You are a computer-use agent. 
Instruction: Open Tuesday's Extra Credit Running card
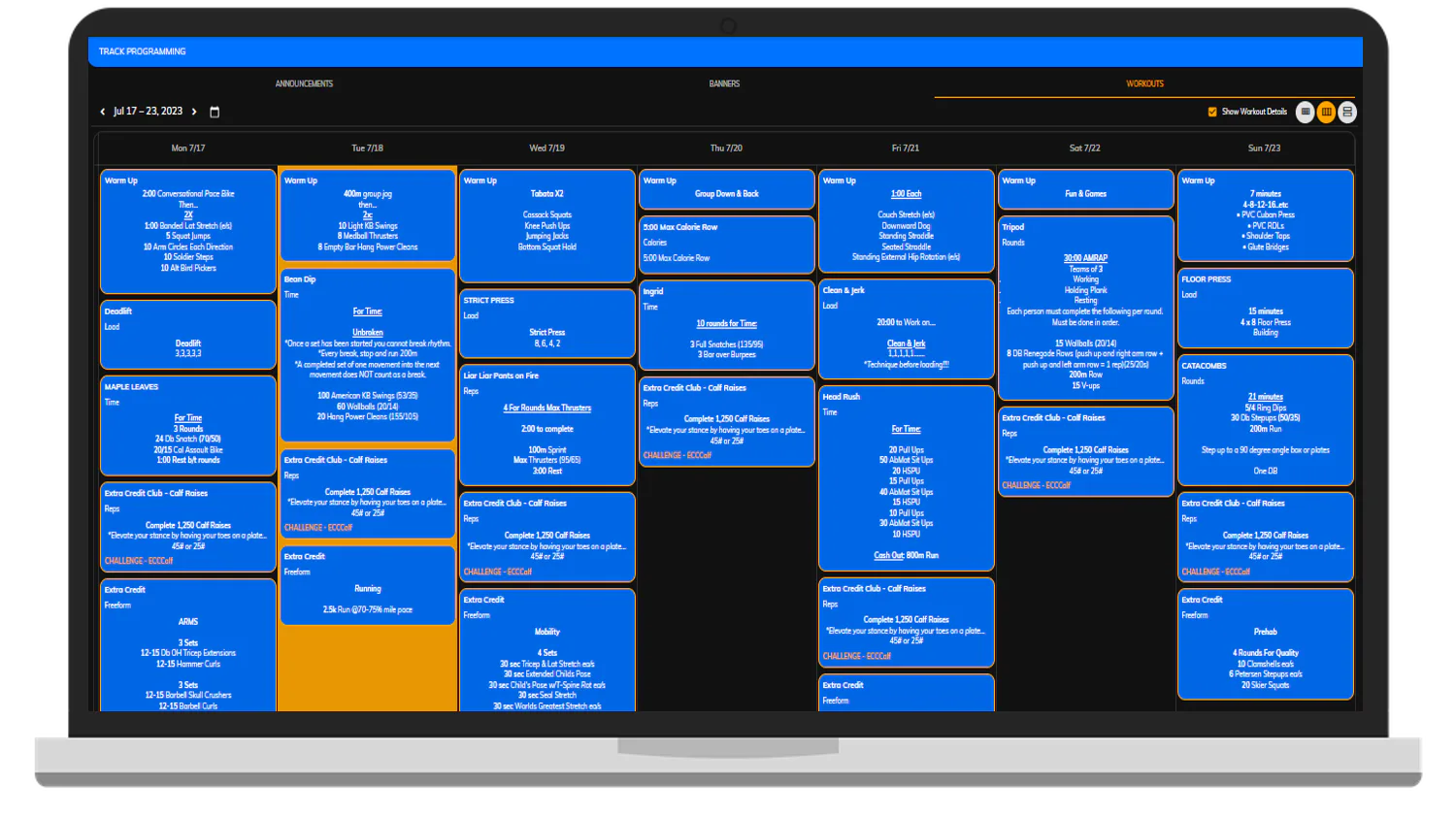[x=368, y=585]
